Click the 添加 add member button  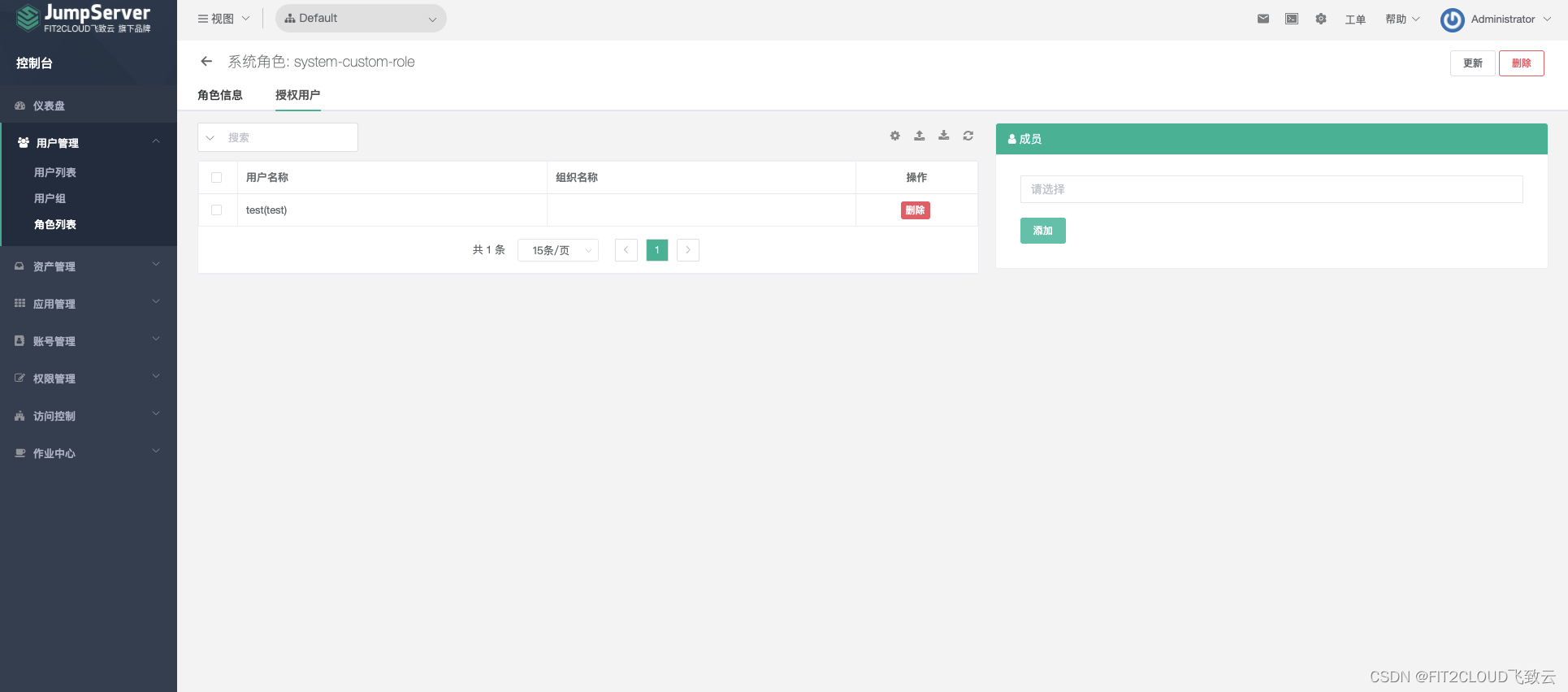point(1043,231)
